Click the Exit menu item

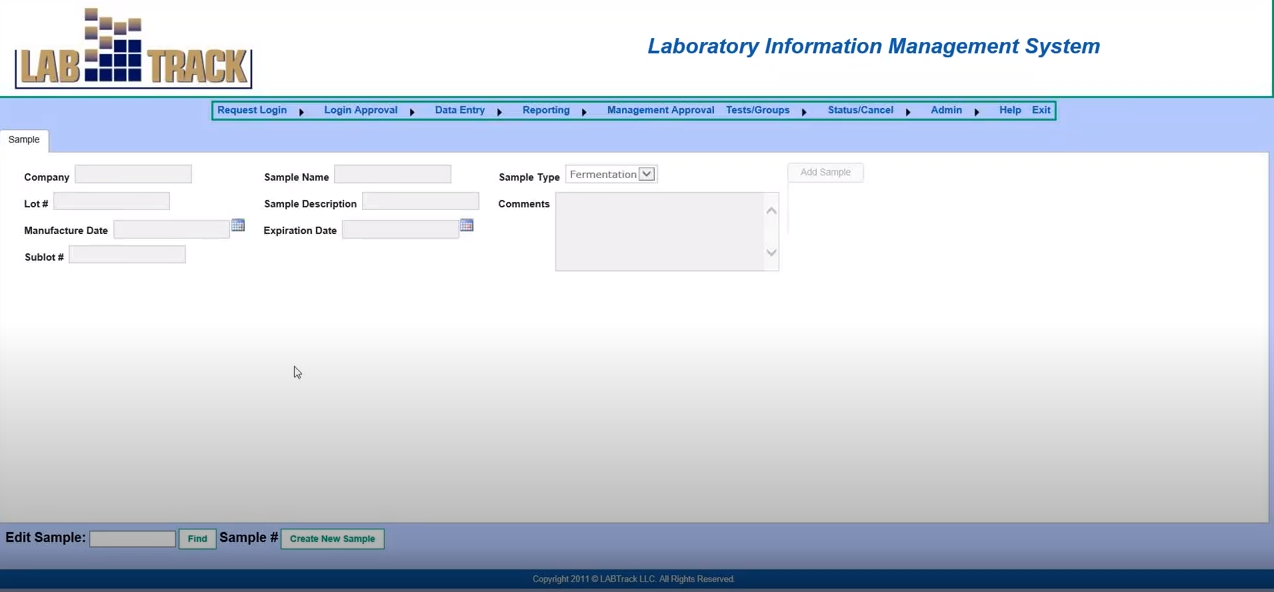pyautogui.click(x=1041, y=110)
